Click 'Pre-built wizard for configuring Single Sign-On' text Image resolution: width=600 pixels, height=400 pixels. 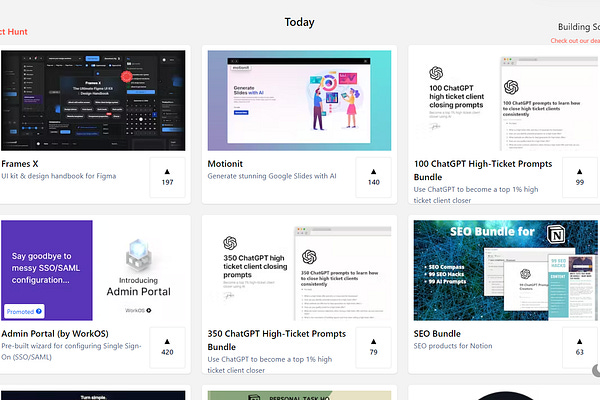[x=71, y=351]
